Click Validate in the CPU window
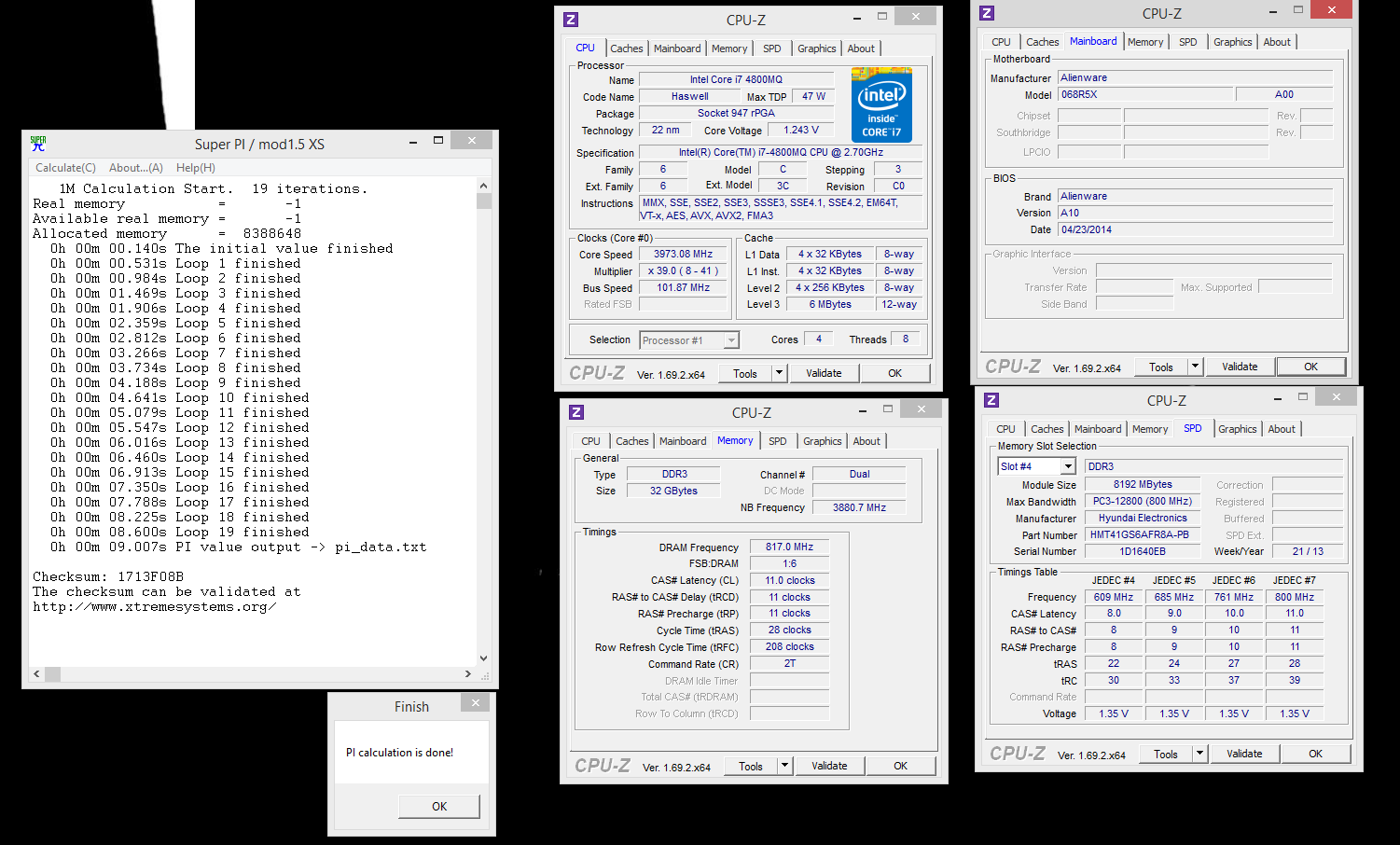1400x845 pixels. click(824, 373)
